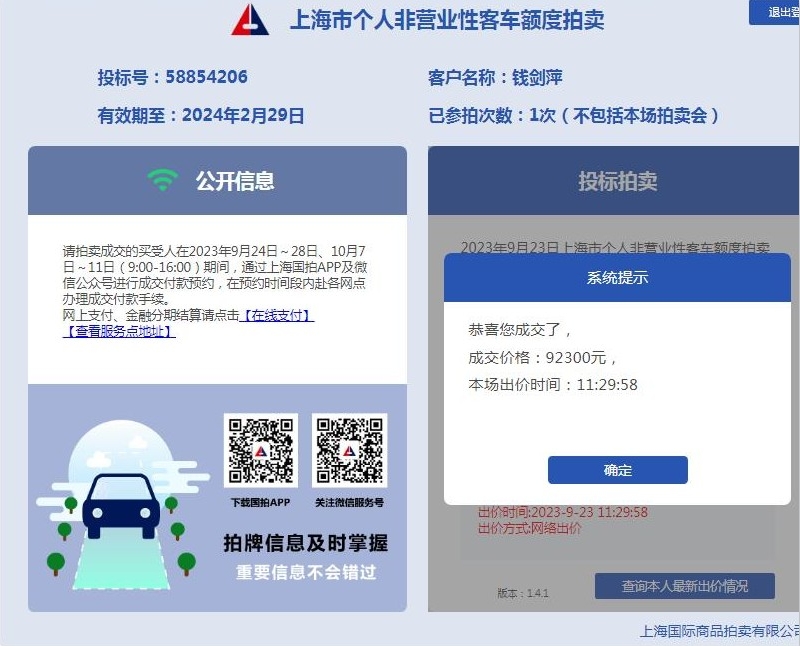The width and height of the screenshot is (800, 646).
Task: Click the 退出登录 logout button
Action: tap(774, 12)
